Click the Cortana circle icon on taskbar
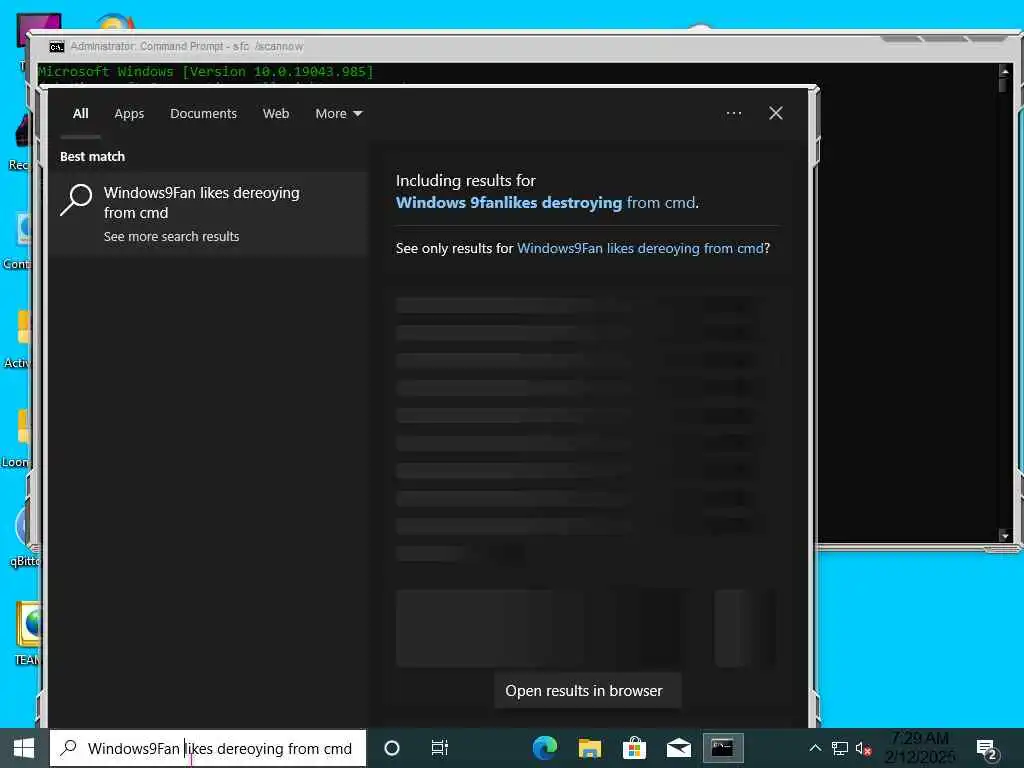The width and height of the screenshot is (1024, 768). (x=392, y=748)
